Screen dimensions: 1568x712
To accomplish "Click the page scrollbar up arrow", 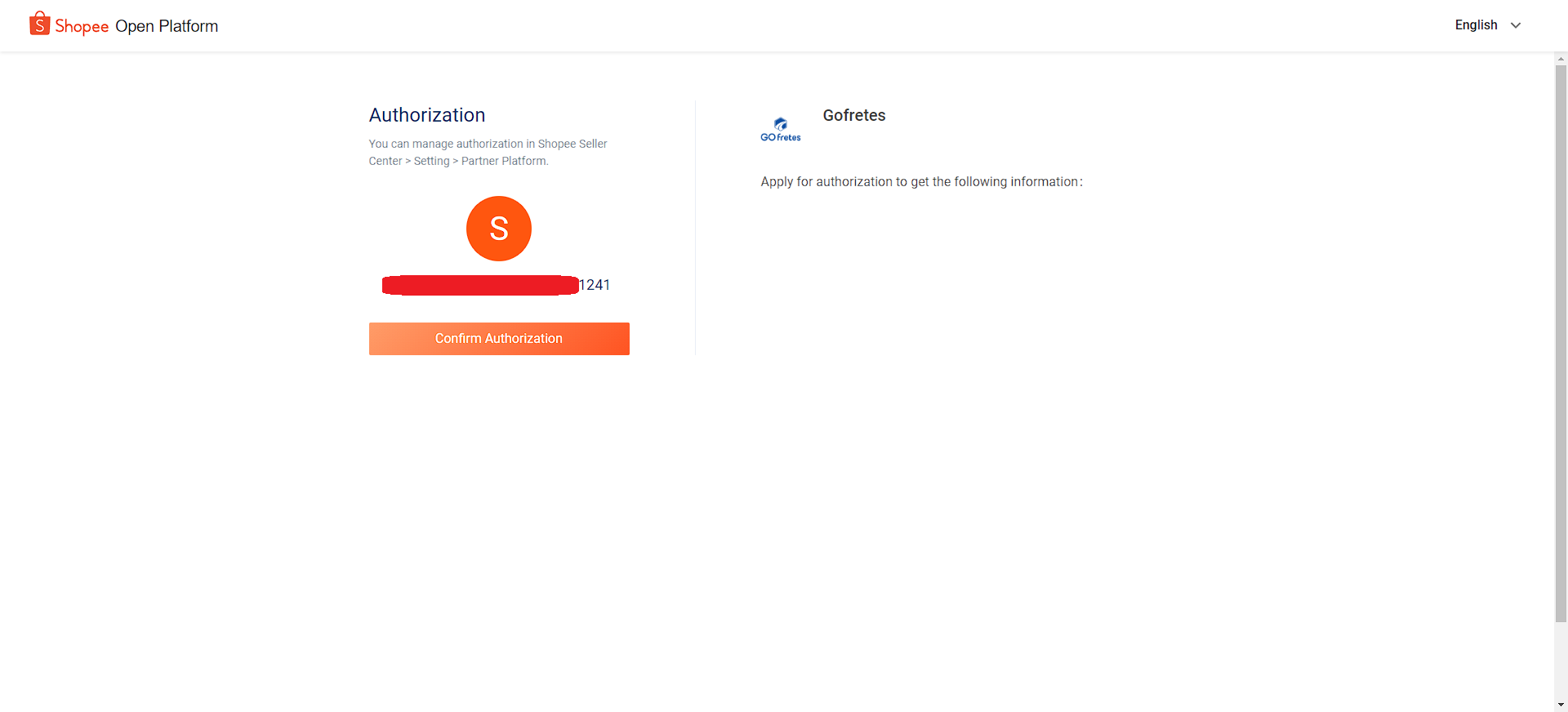I will tap(1561, 59).
